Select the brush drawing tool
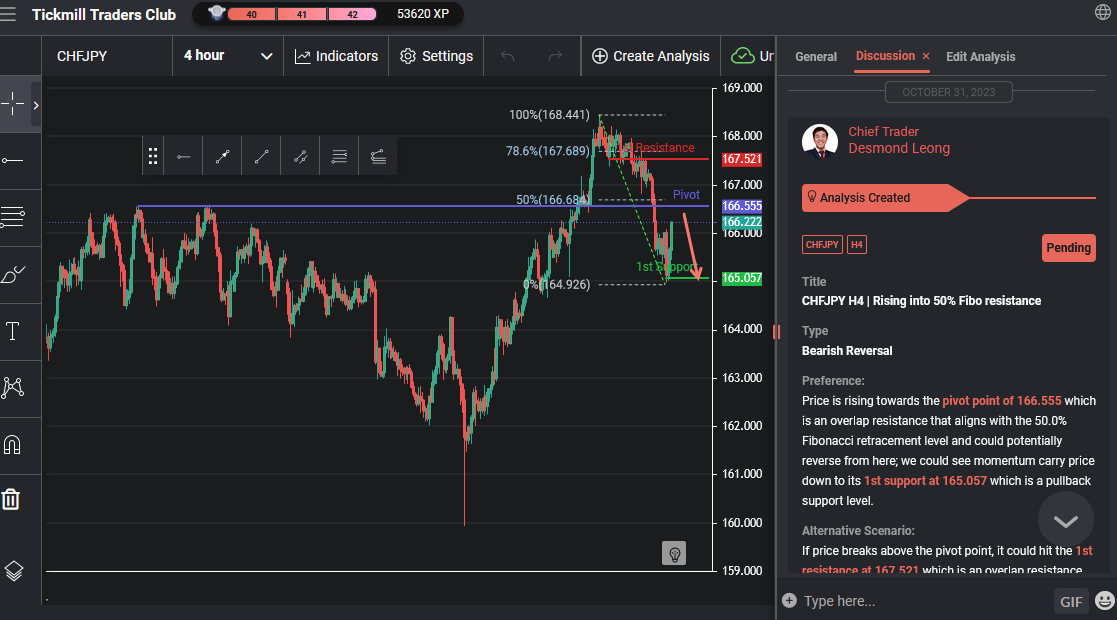The height and width of the screenshot is (620, 1117). tap(13, 274)
